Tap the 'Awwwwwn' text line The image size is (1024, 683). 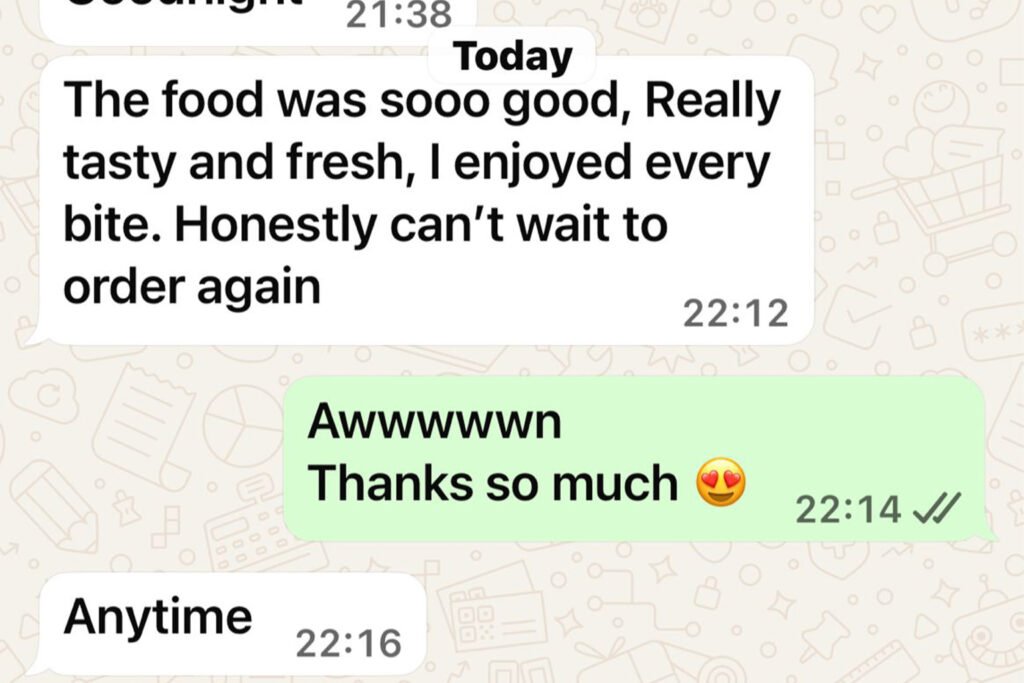pos(434,422)
